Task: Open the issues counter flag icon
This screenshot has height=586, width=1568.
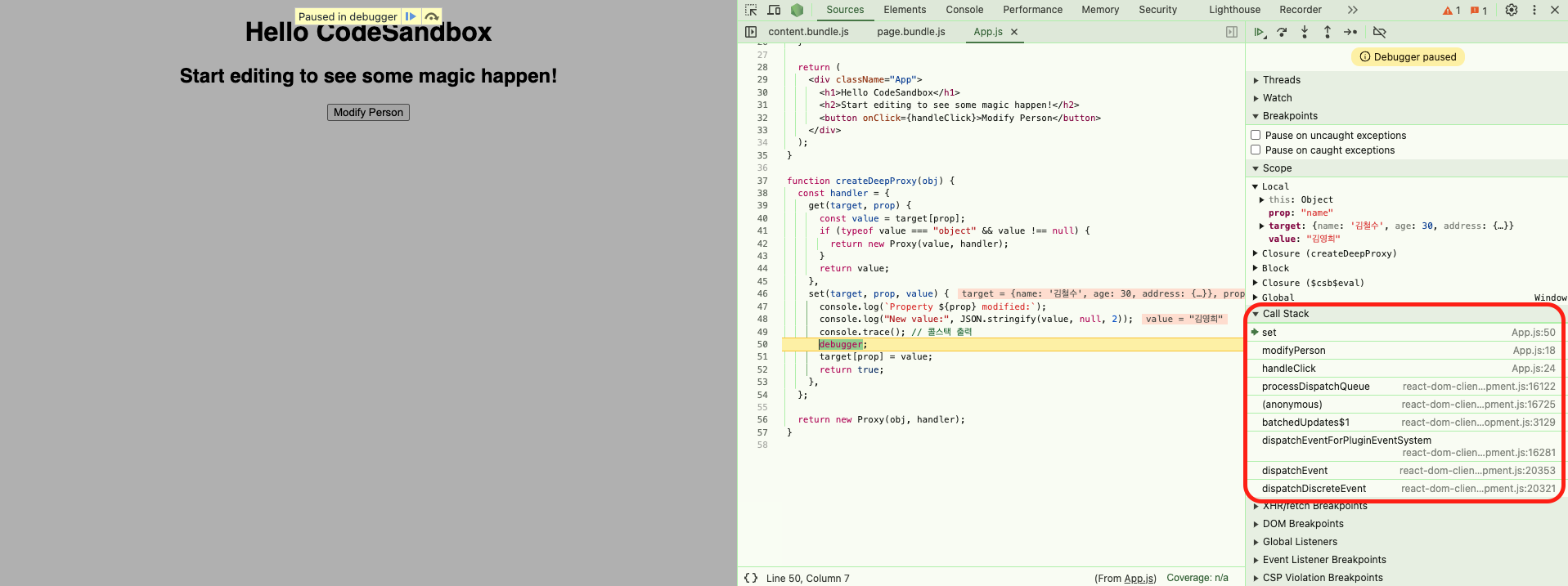Action: (1479, 11)
